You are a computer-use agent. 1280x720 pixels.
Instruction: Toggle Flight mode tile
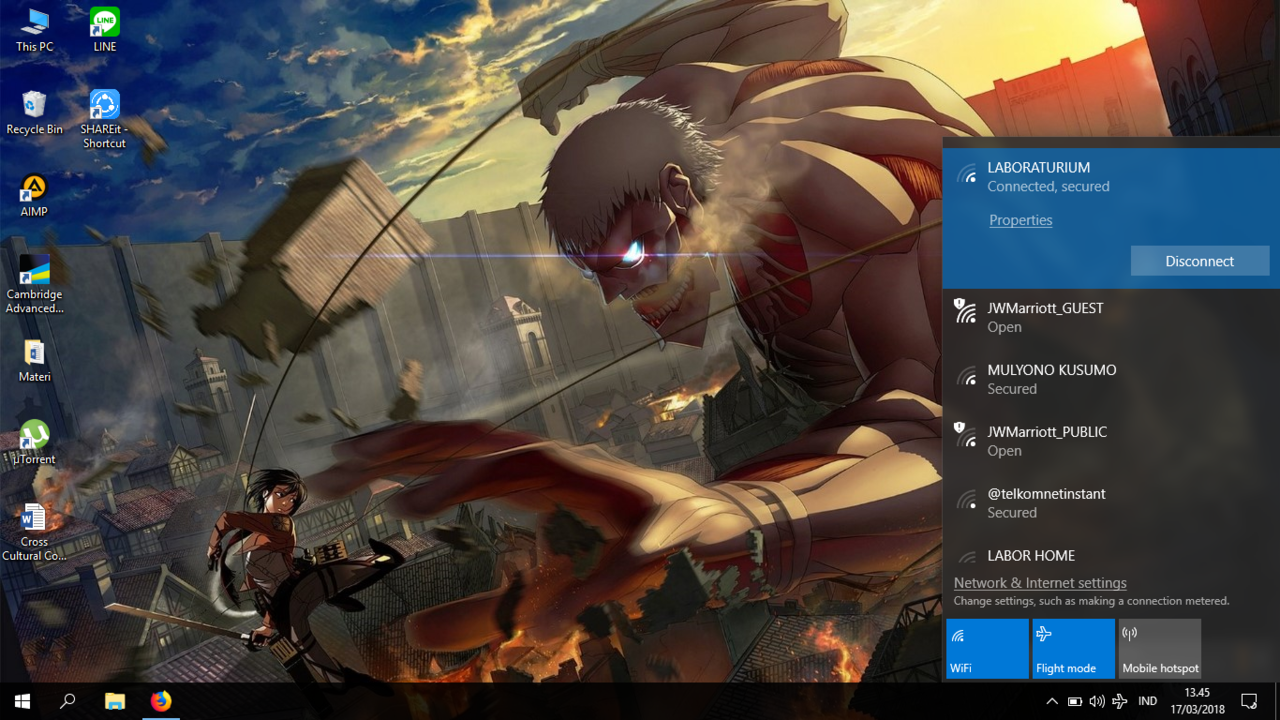[1073, 649]
